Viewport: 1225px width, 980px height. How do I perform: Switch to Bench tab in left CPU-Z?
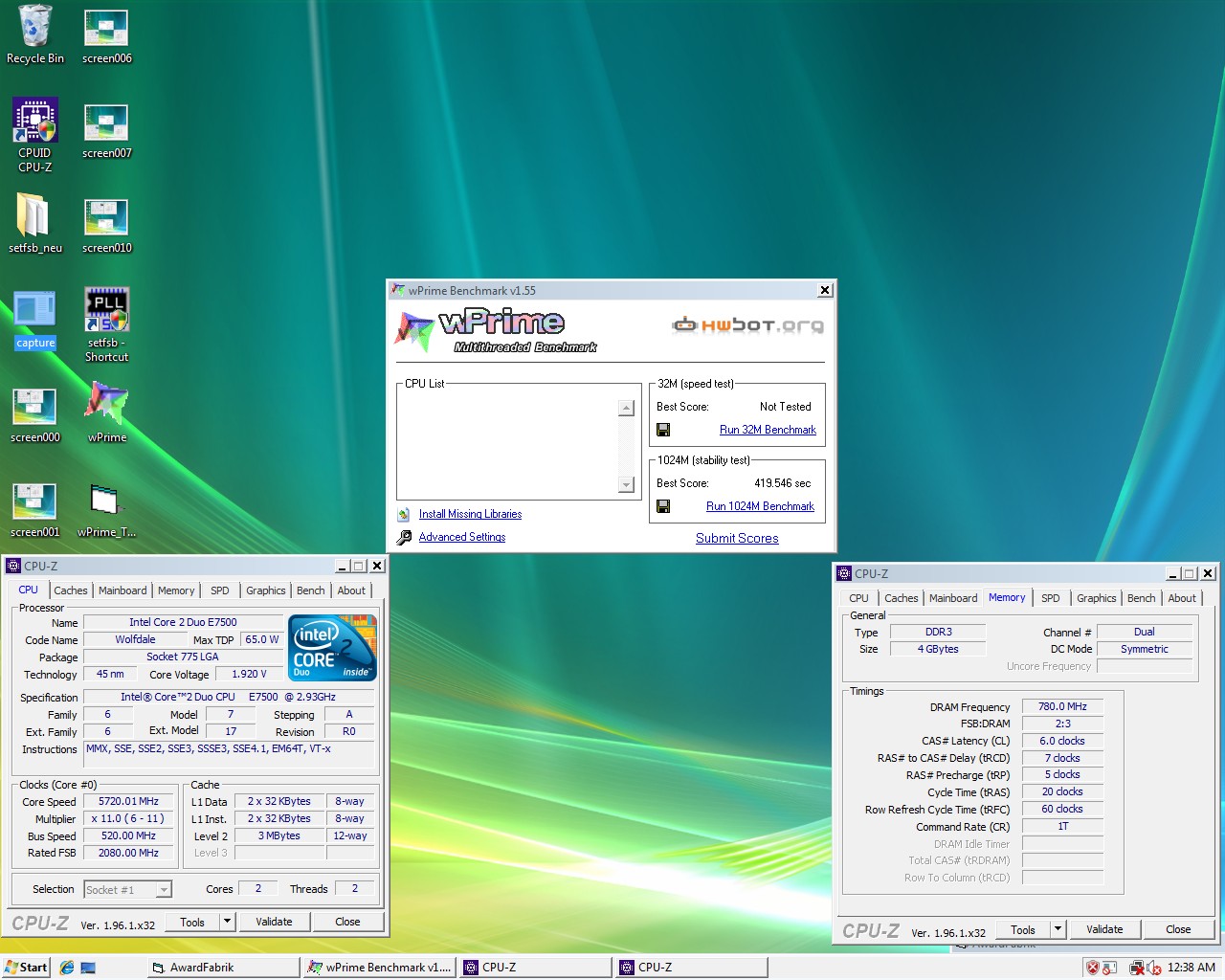pos(311,590)
